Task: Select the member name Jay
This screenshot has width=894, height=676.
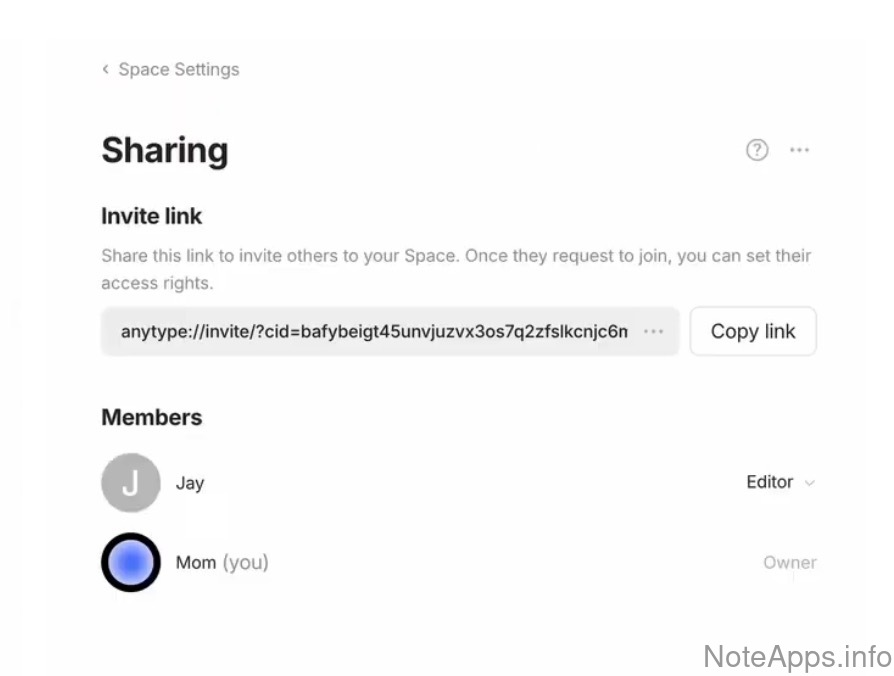Action: (x=190, y=483)
